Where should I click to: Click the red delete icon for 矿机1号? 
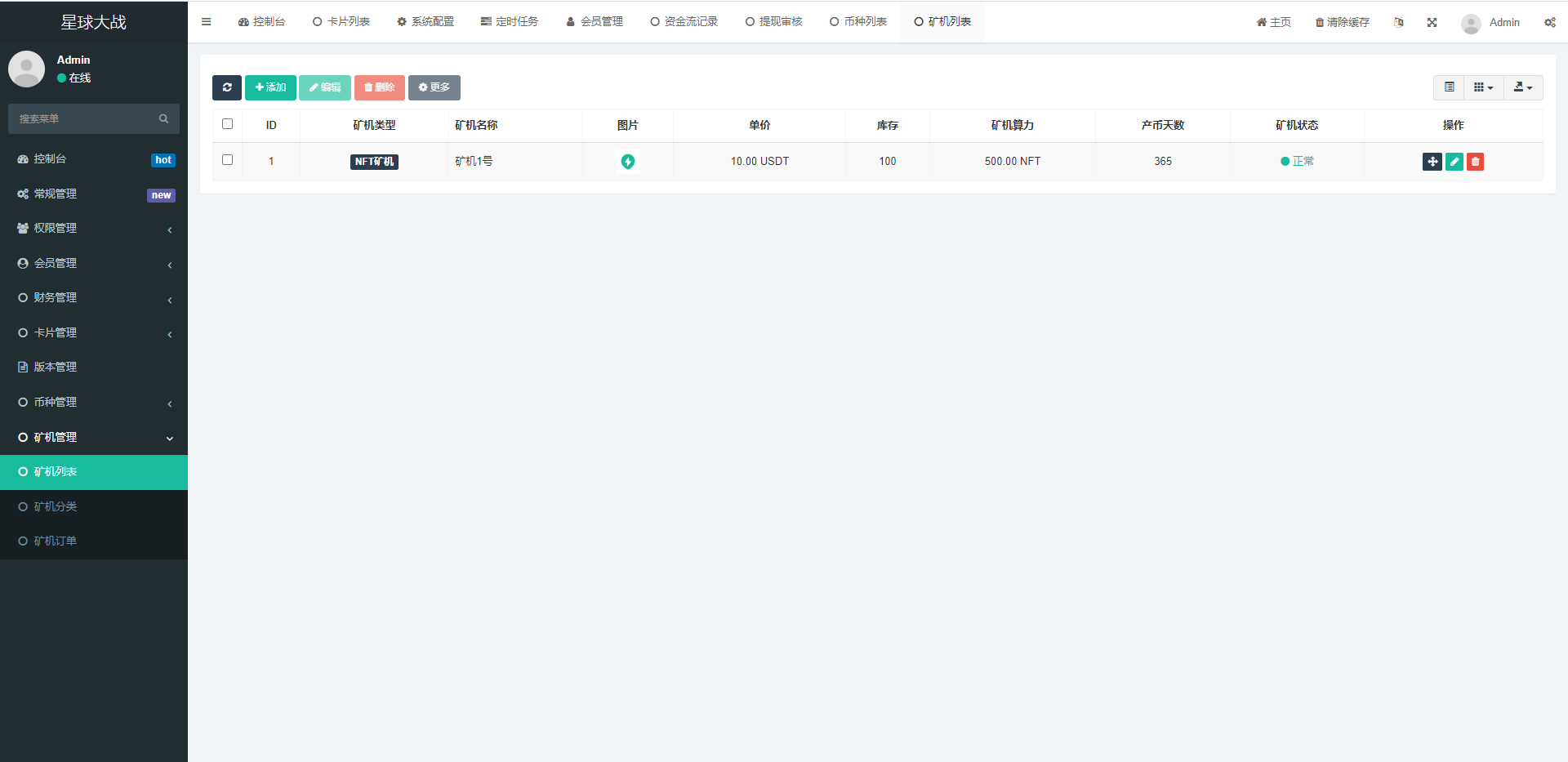tap(1475, 162)
